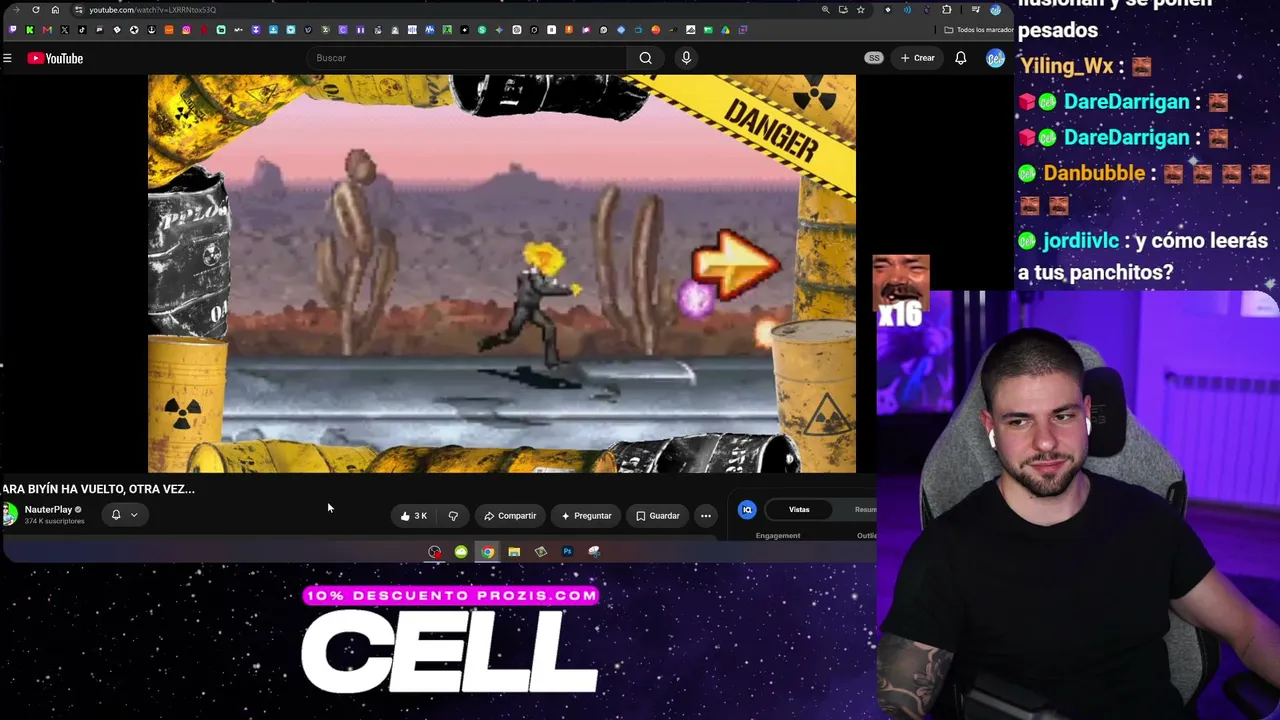1280x720 pixels.
Task: Open the more actions three-dot menu
Action: [x=706, y=516]
